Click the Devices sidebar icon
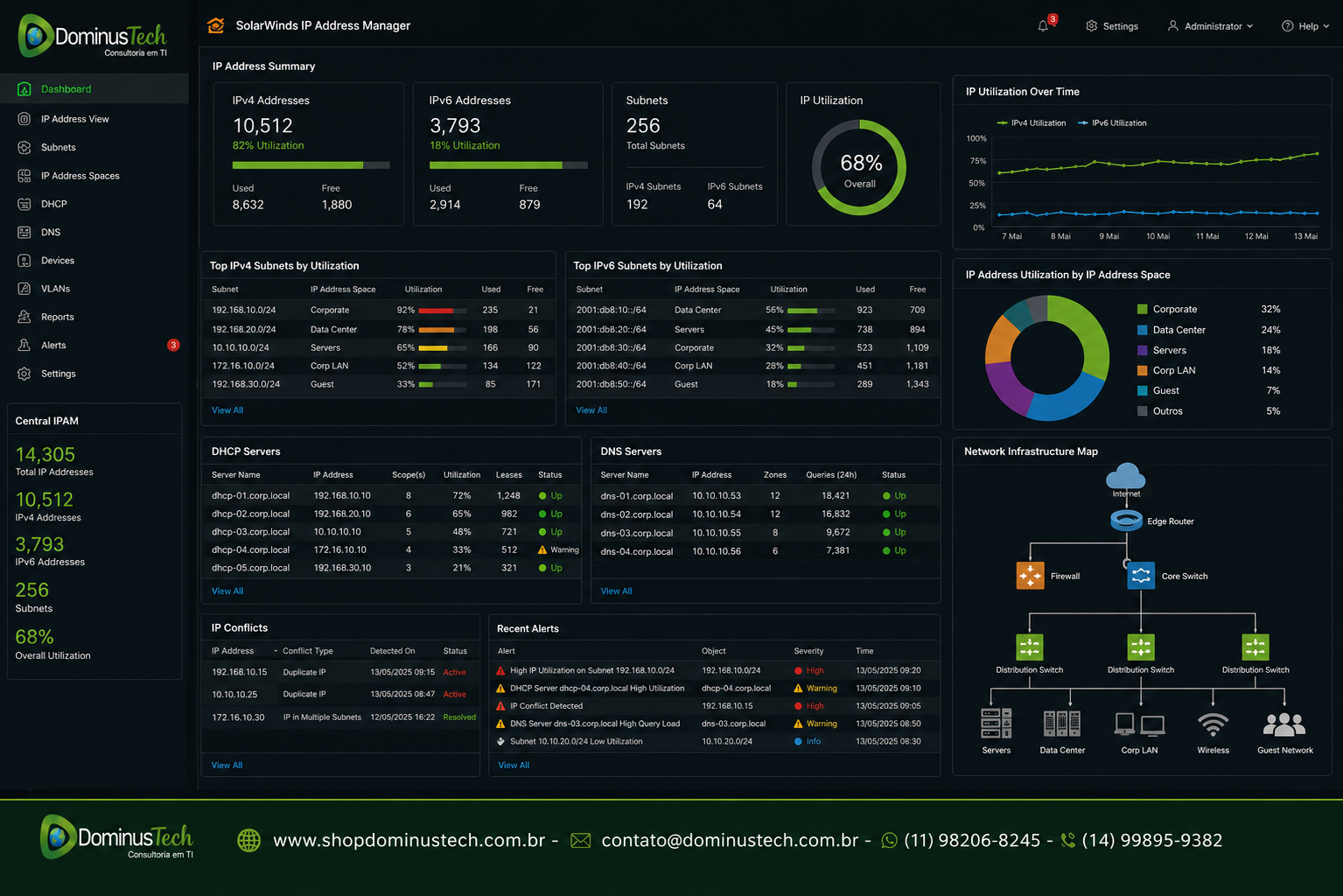The image size is (1343, 896). (x=24, y=261)
